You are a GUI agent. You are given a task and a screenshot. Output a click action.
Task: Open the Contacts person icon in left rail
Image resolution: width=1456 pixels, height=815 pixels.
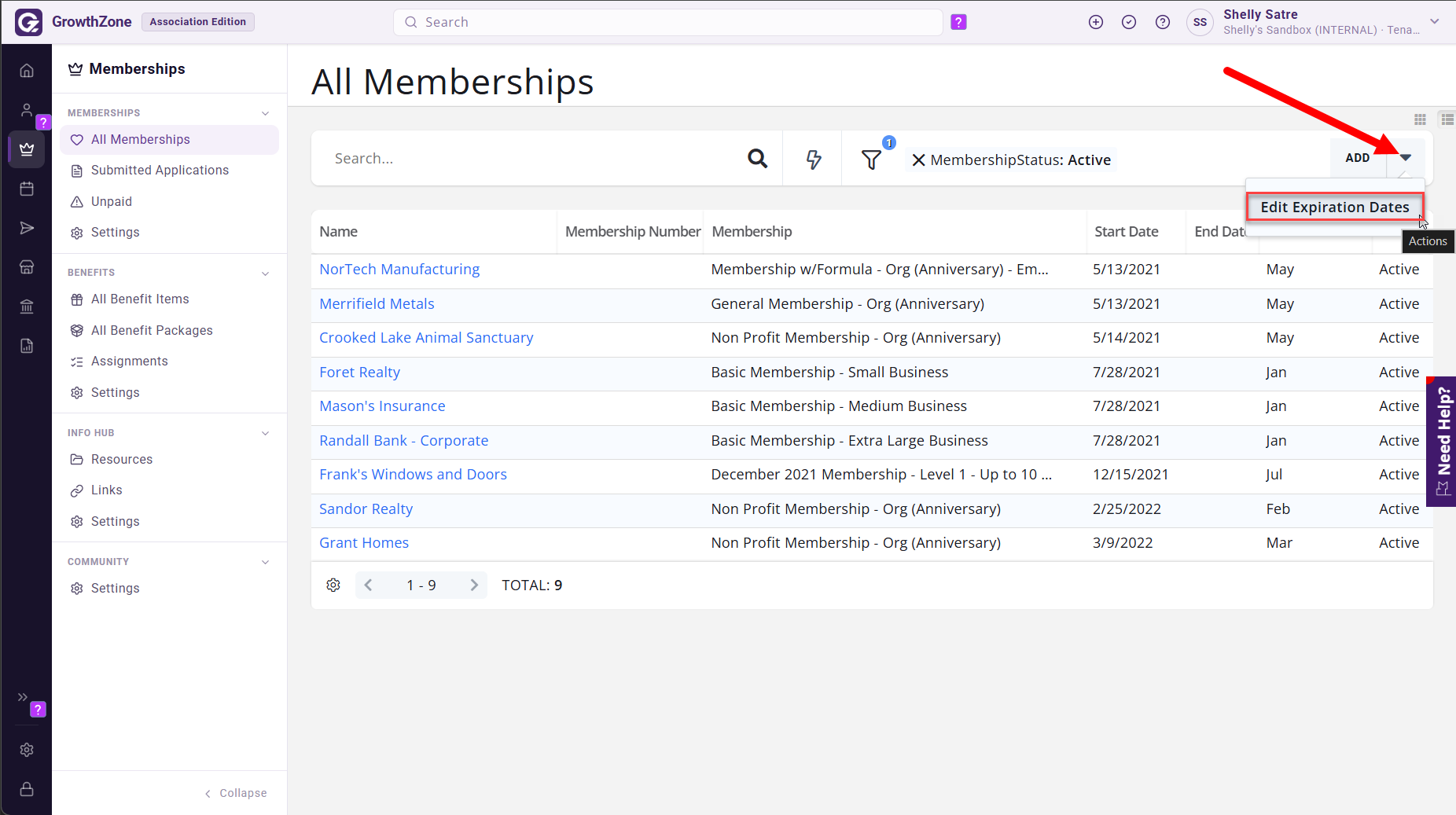coord(27,110)
